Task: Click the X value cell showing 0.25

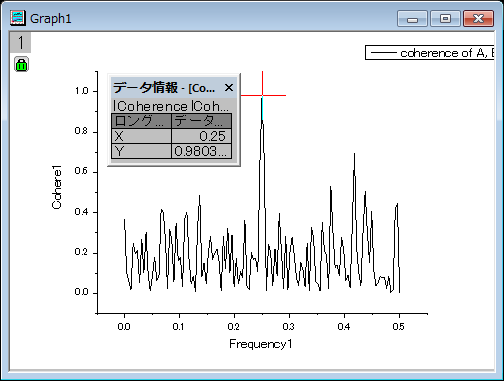Action: click(x=201, y=136)
